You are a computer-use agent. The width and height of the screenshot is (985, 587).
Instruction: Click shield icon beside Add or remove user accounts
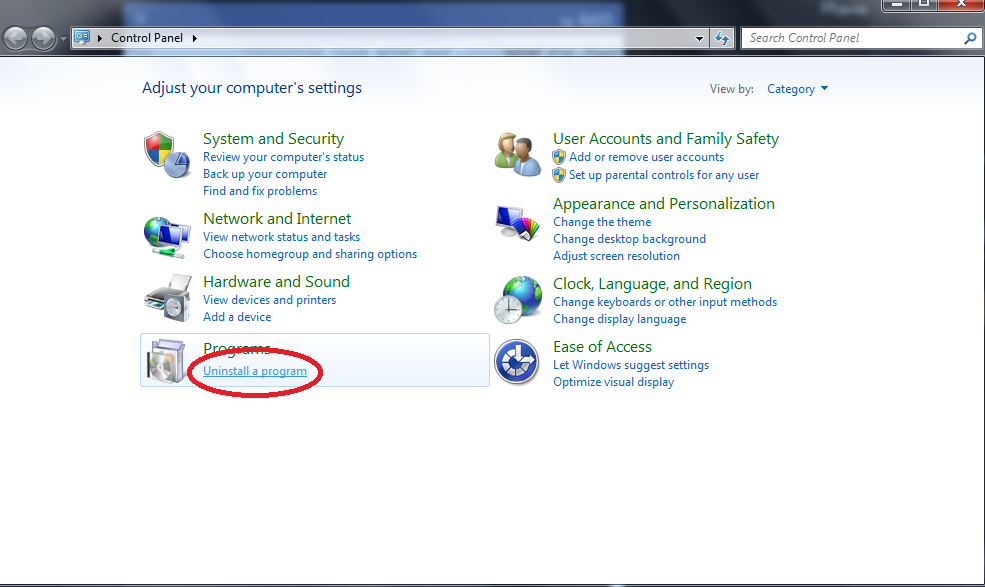coord(559,157)
